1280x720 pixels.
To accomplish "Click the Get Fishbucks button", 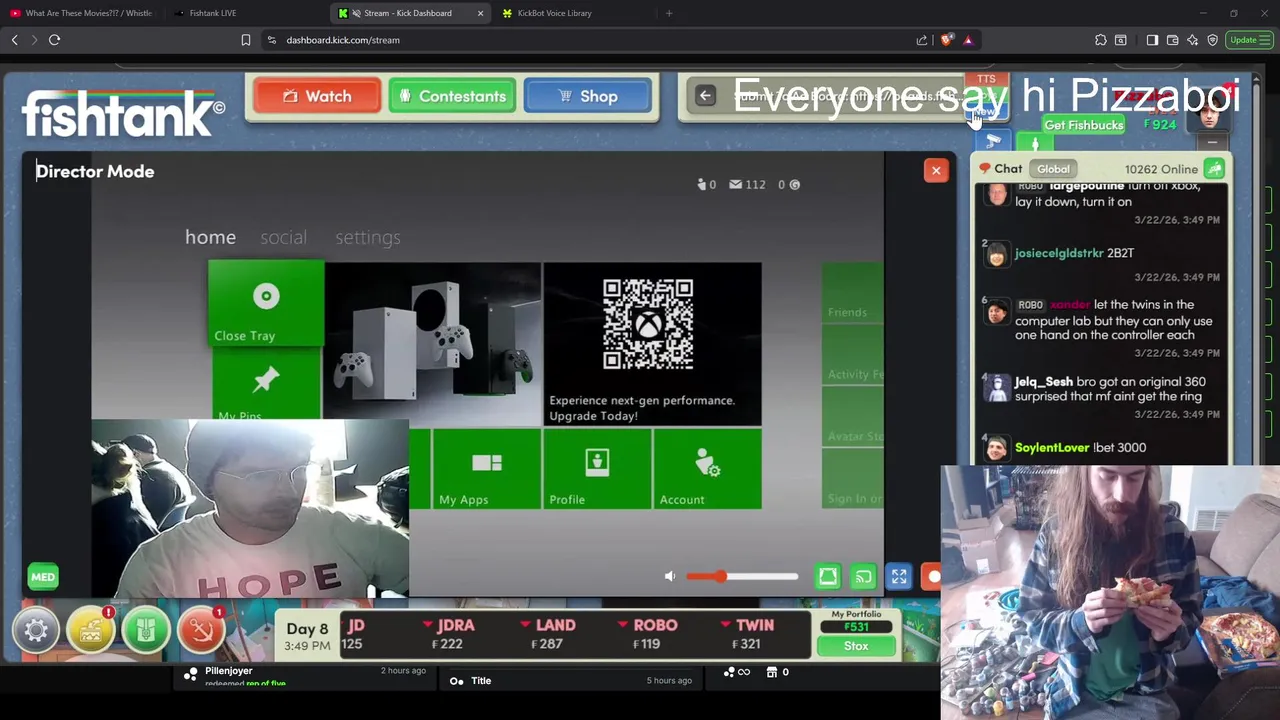I will point(1084,125).
